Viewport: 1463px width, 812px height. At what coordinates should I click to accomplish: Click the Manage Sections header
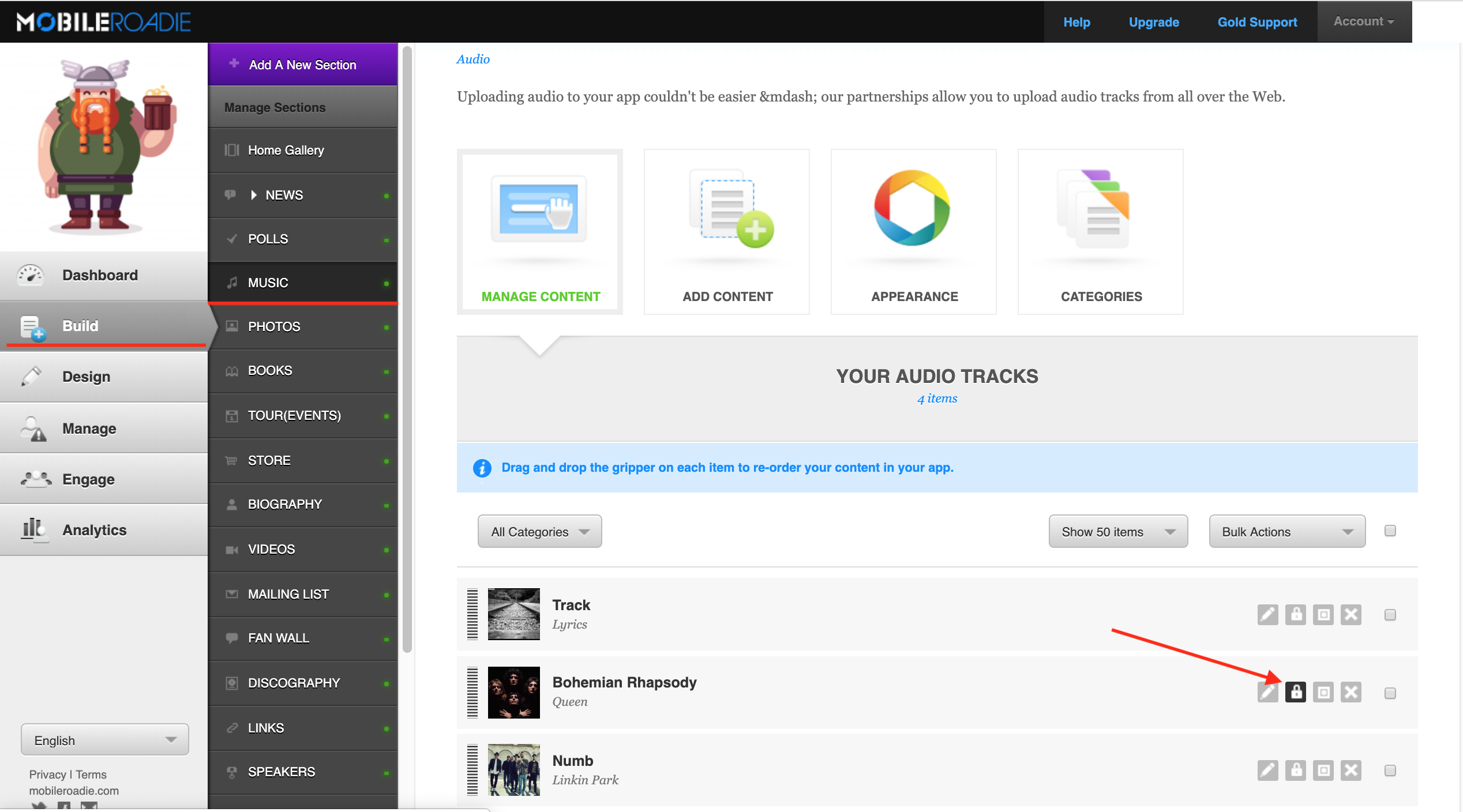302,107
